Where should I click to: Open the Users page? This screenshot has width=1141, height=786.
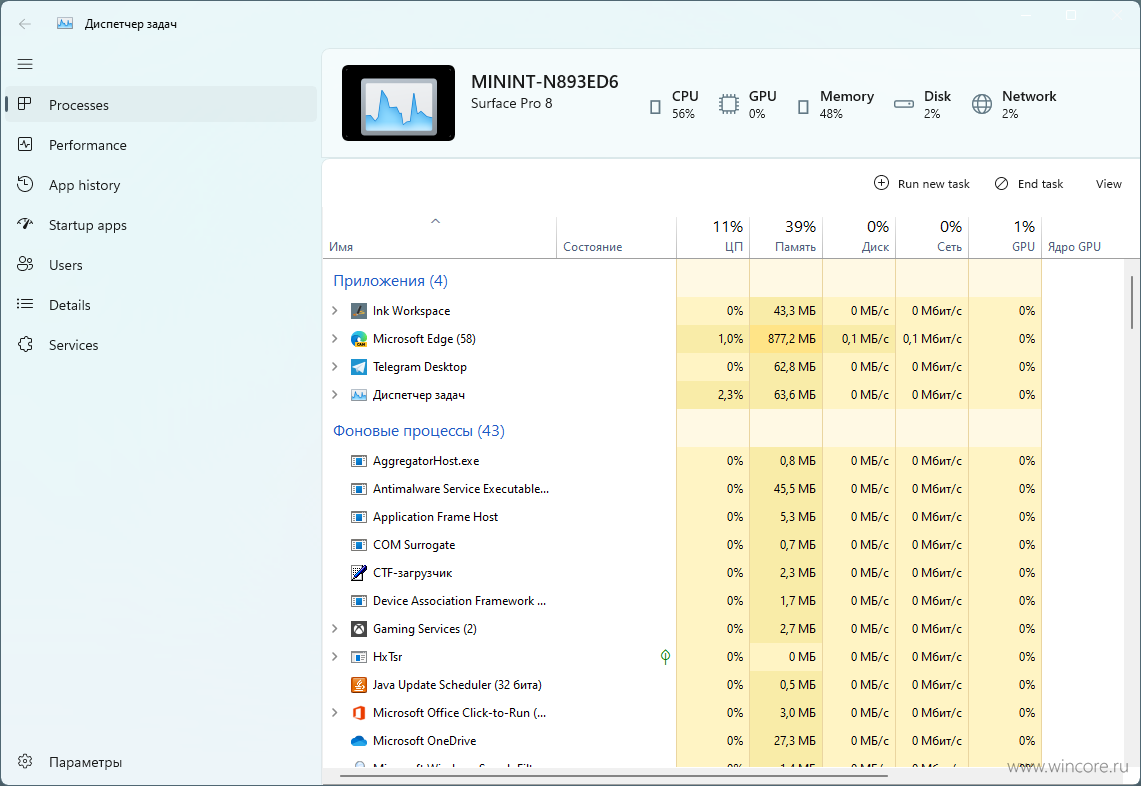click(x=161, y=265)
